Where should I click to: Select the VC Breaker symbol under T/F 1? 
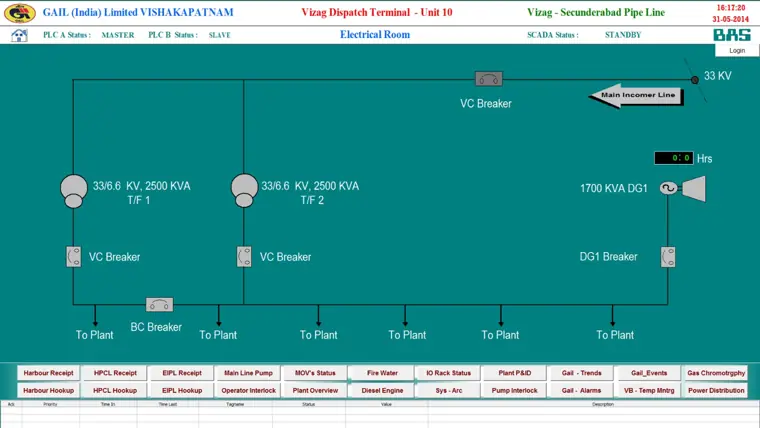(x=74, y=257)
